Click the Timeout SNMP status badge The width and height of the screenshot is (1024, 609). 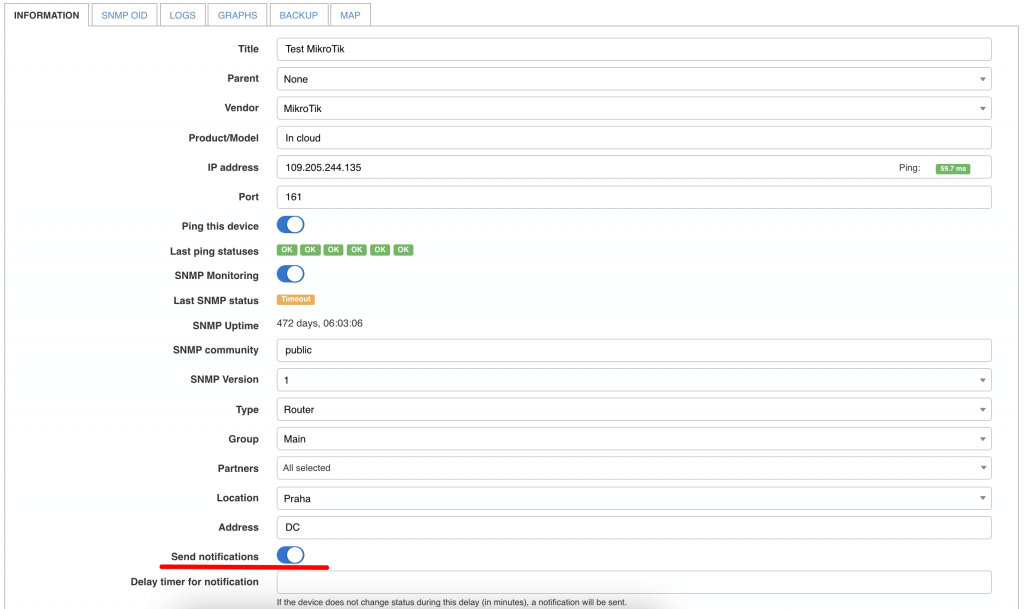[x=295, y=299]
